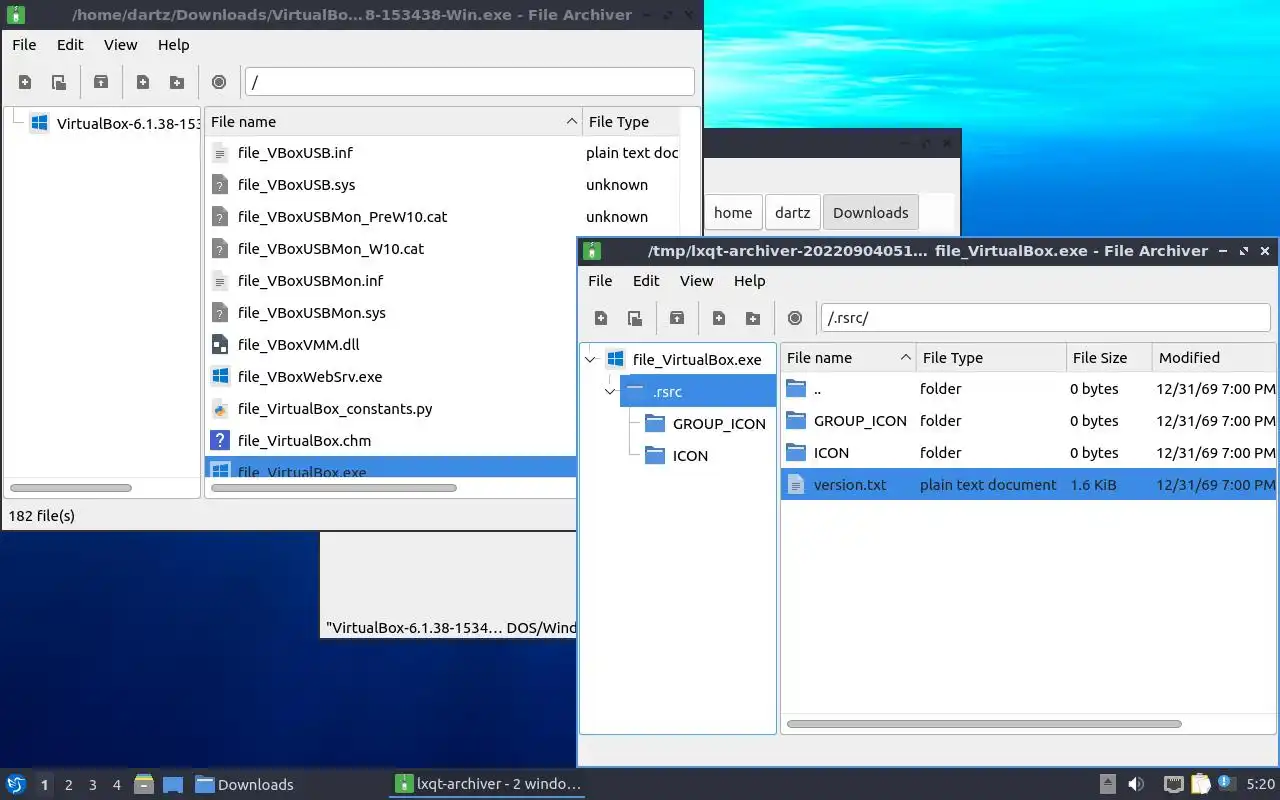This screenshot has height=800, width=1280.
Task: Open the volume control in the system tray
Action: pos(1136,784)
